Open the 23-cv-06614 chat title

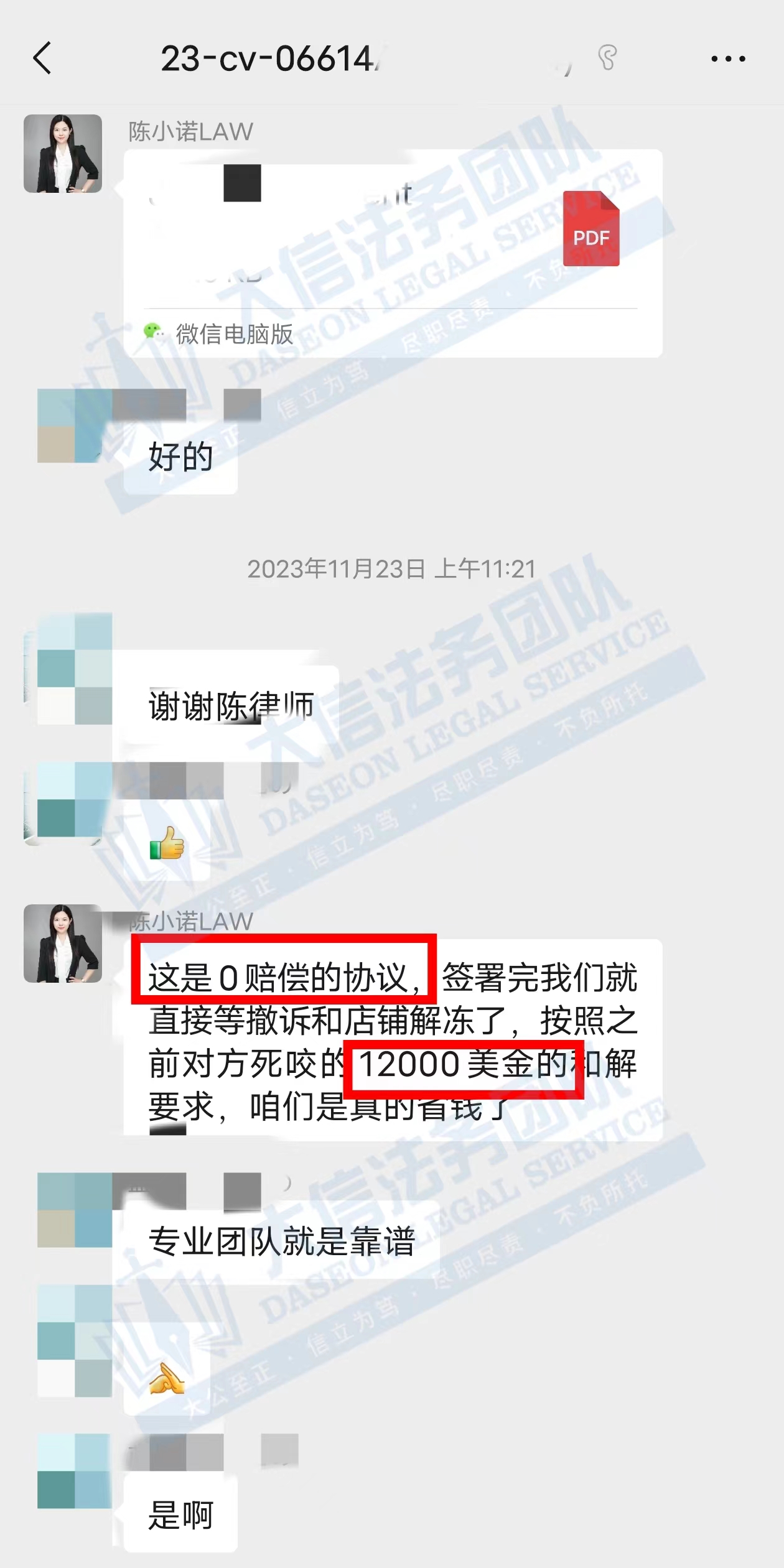[270, 58]
